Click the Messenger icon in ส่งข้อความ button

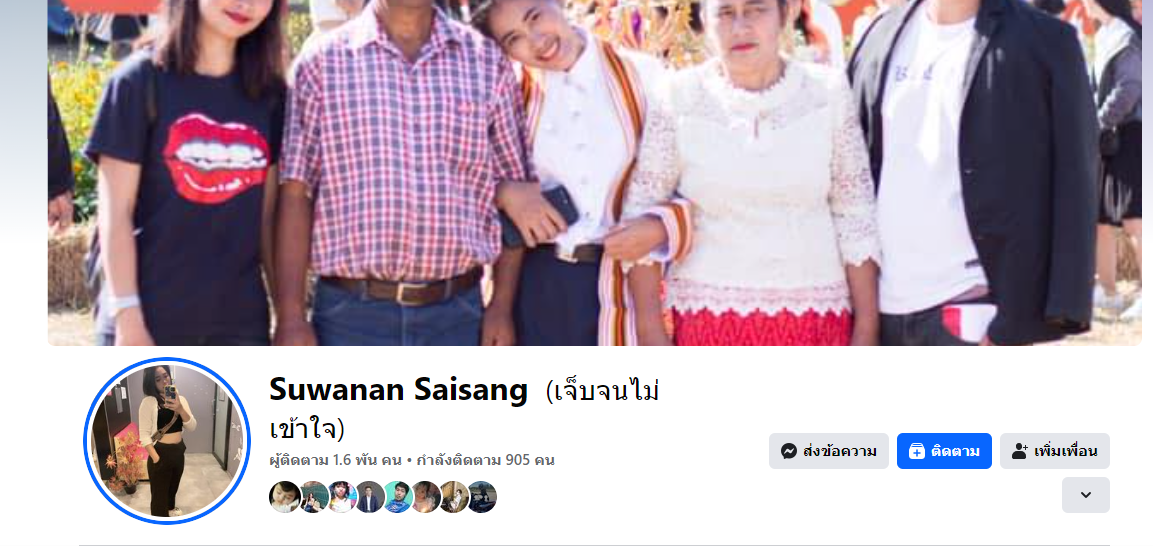789,451
